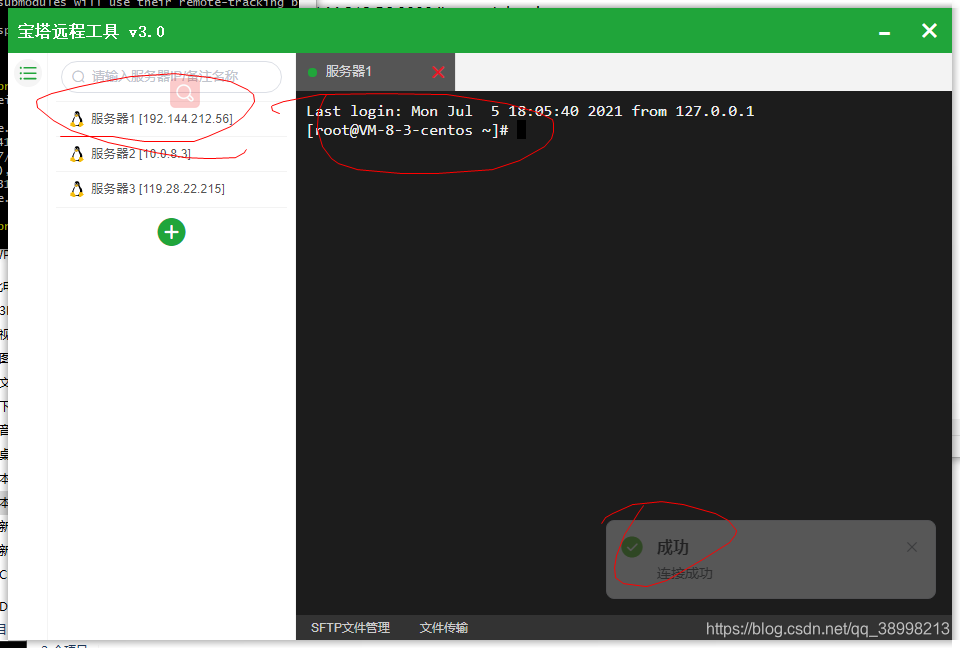Click penguin icon beside 服务器2
Viewport: 960px width, 648px height.
point(77,154)
